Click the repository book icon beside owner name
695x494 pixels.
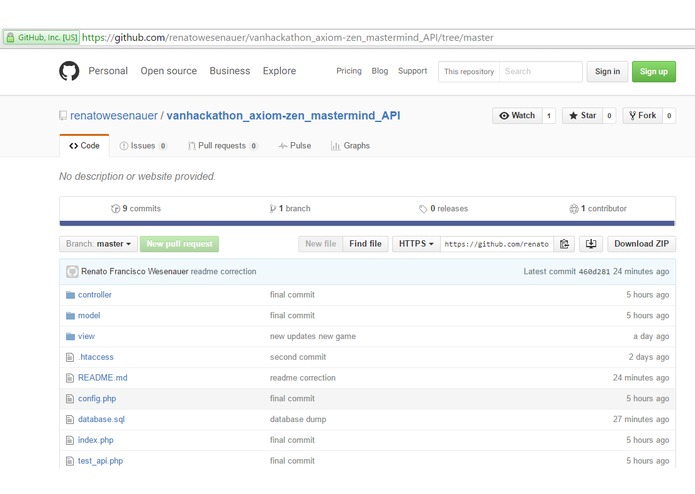[x=63, y=116]
